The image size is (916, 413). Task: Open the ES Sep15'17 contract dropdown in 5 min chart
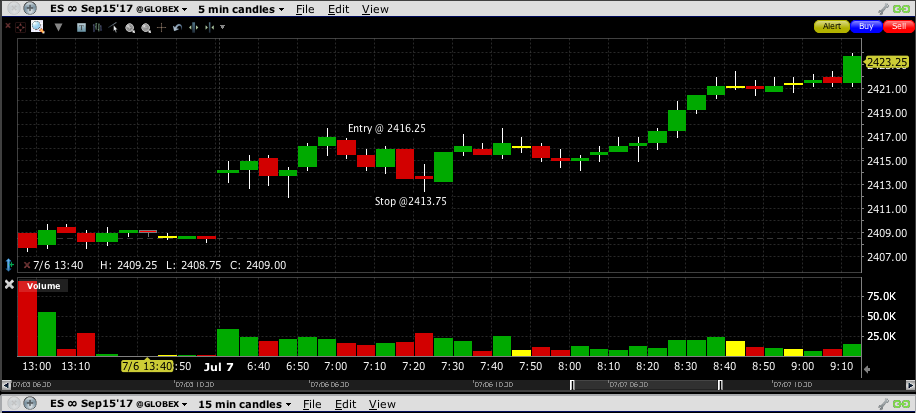point(119,9)
